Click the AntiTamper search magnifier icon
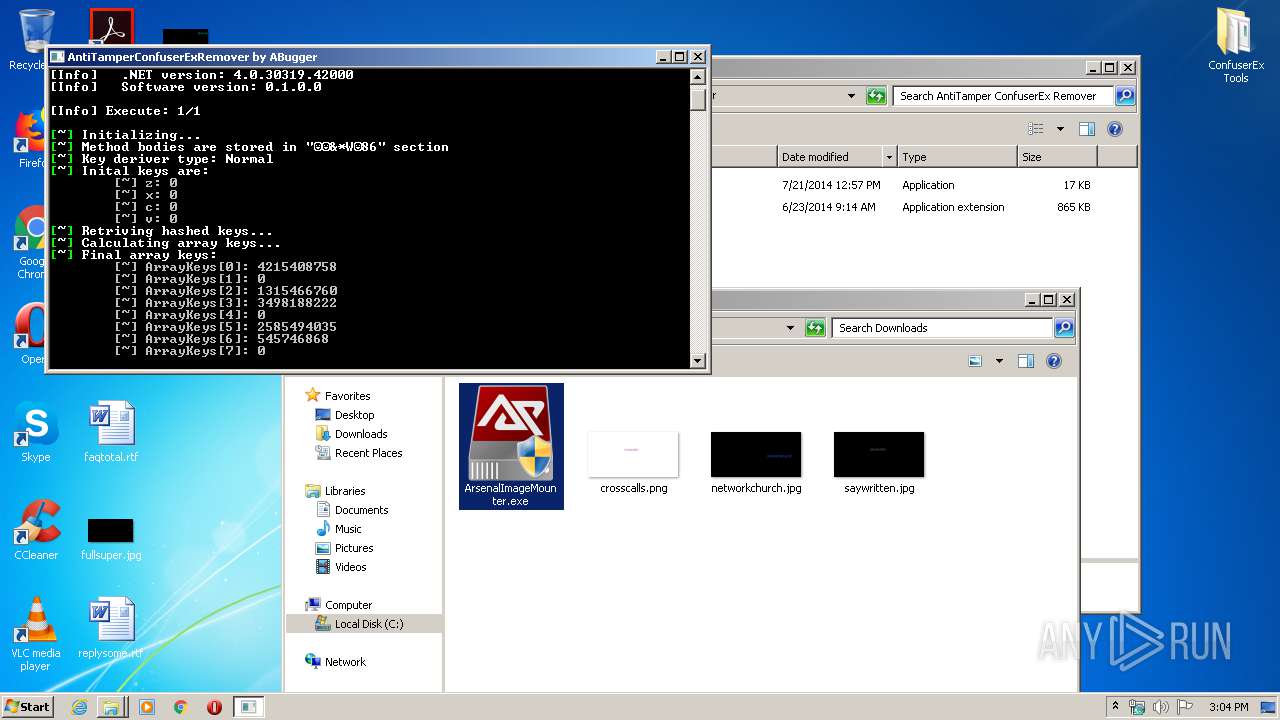Image resolution: width=1280 pixels, height=720 pixels. pyautogui.click(x=1125, y=96)
